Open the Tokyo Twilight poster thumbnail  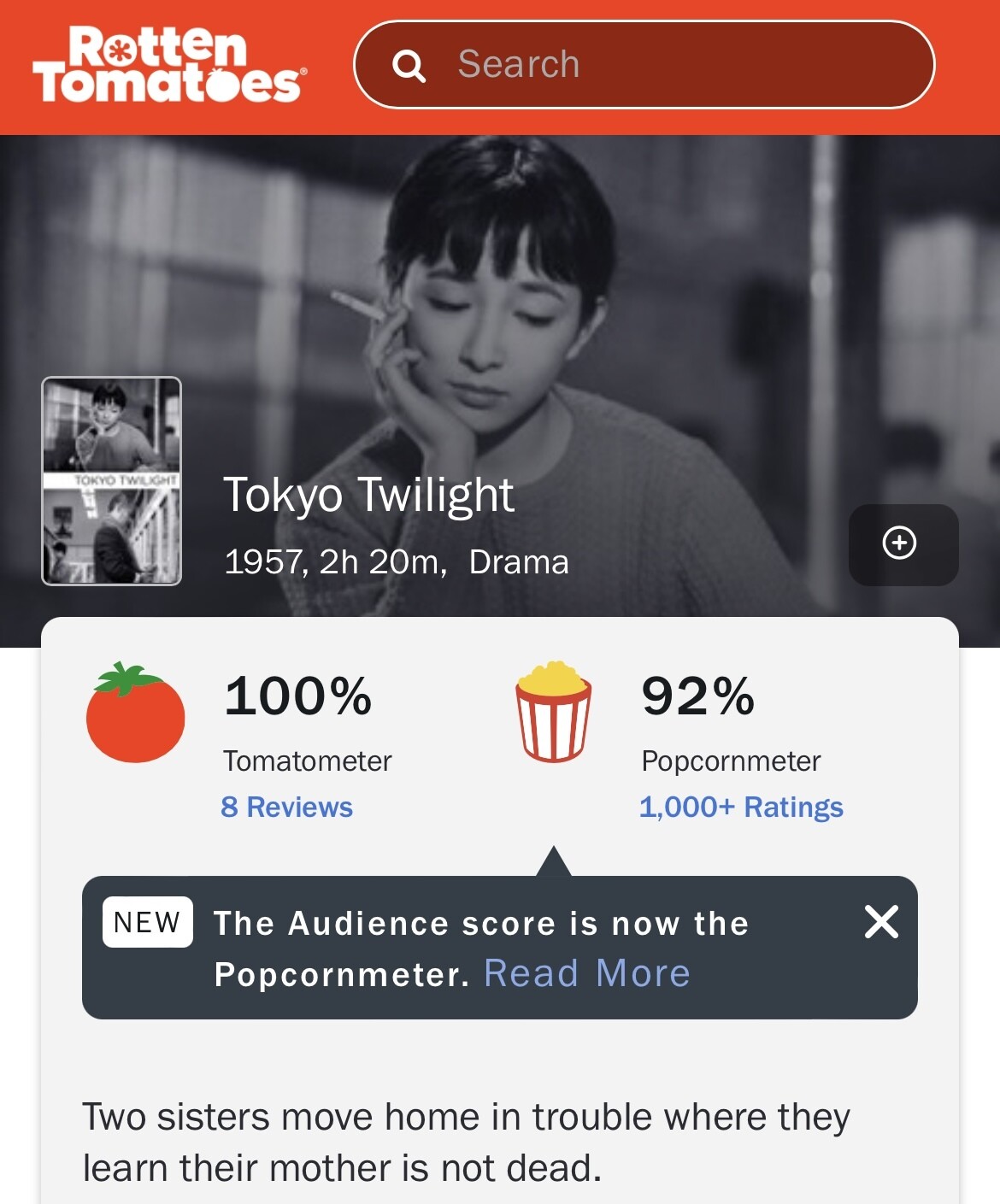coord(112,481)
